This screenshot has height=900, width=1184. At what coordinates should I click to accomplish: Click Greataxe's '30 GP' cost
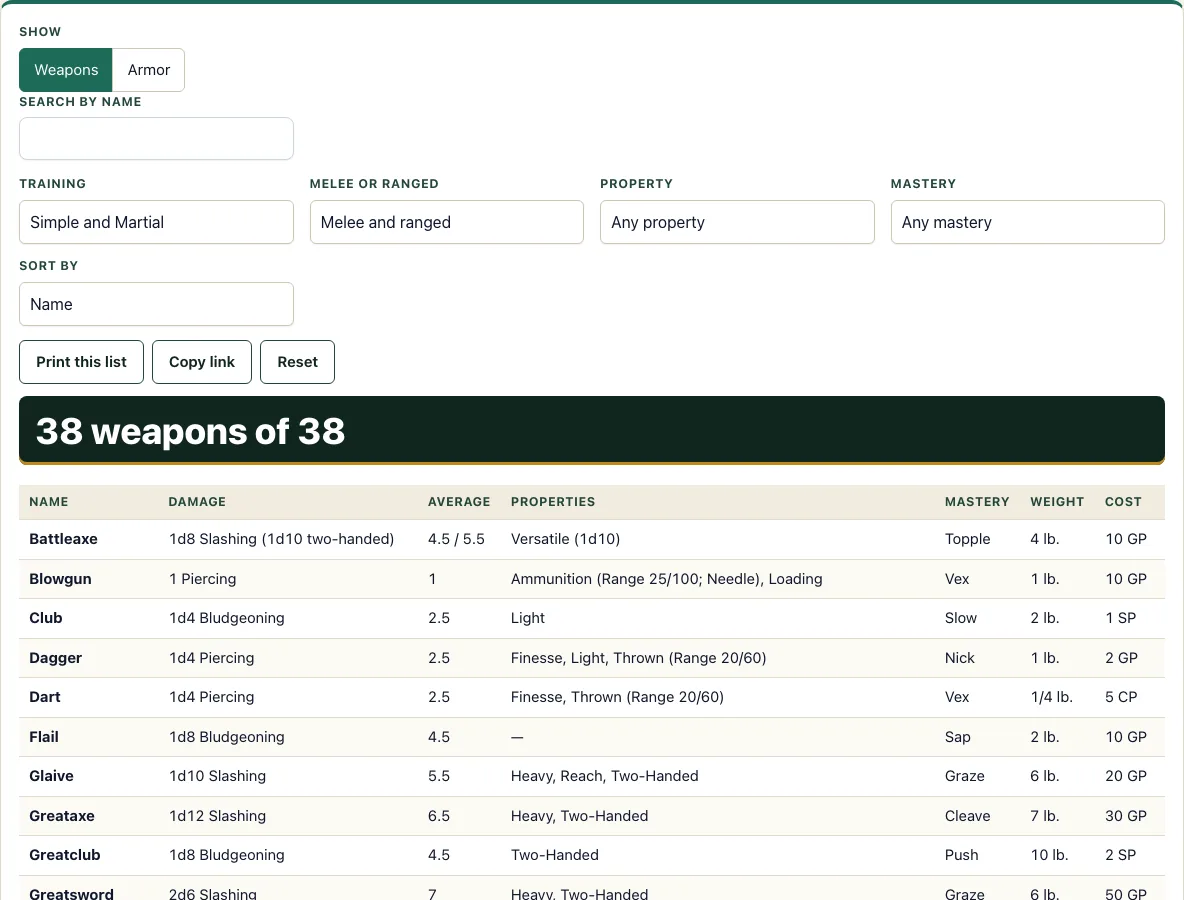click(1126, 816)
